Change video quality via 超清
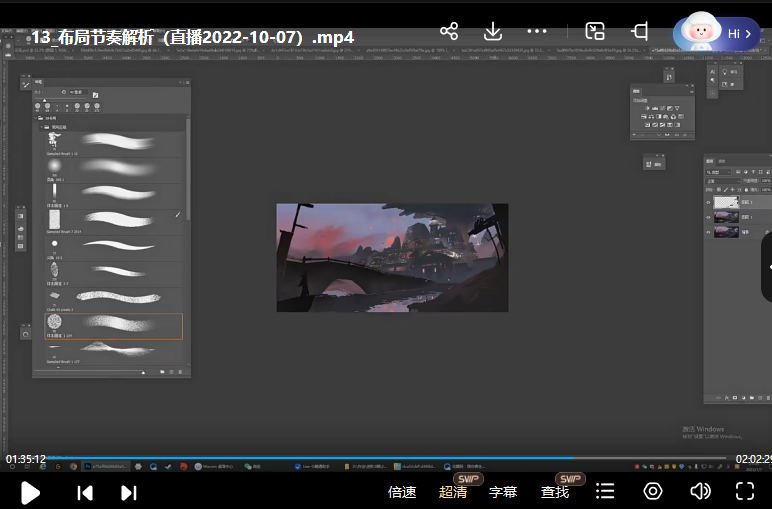The width and height of the screenshot is (772, 509). click(x=453, y=492)
